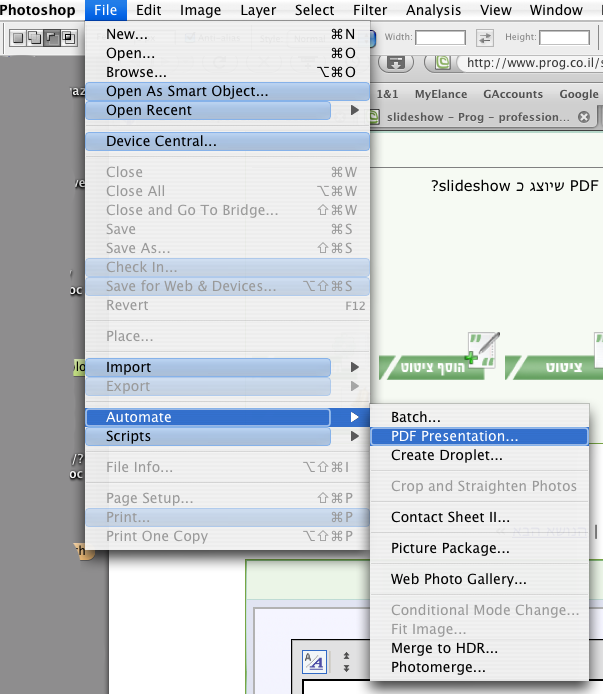
Task: Open the 1&1 bookmark
Action: click(x=387, y=94)
